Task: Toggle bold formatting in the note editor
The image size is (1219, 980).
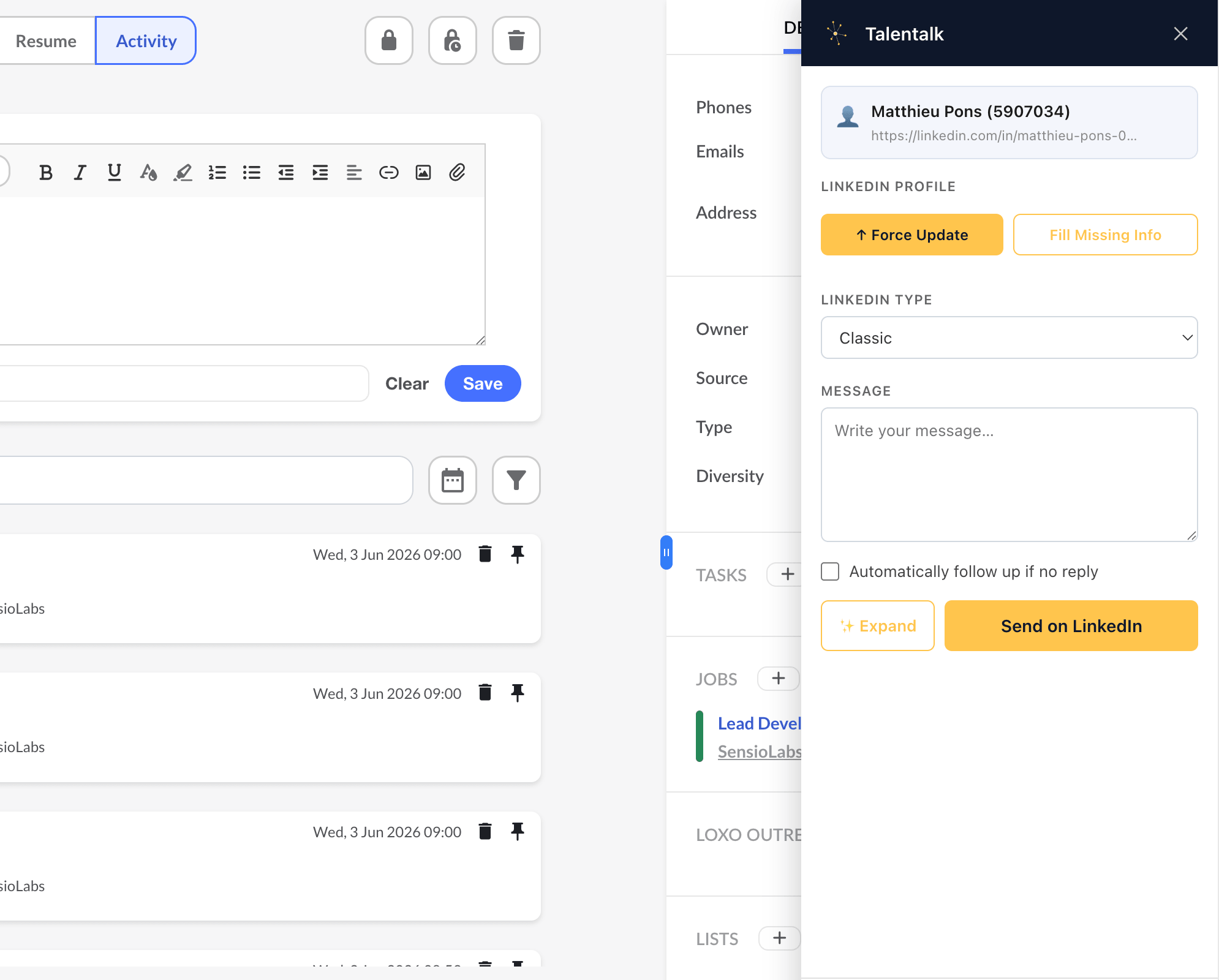Action: click(x=45, y=173)
